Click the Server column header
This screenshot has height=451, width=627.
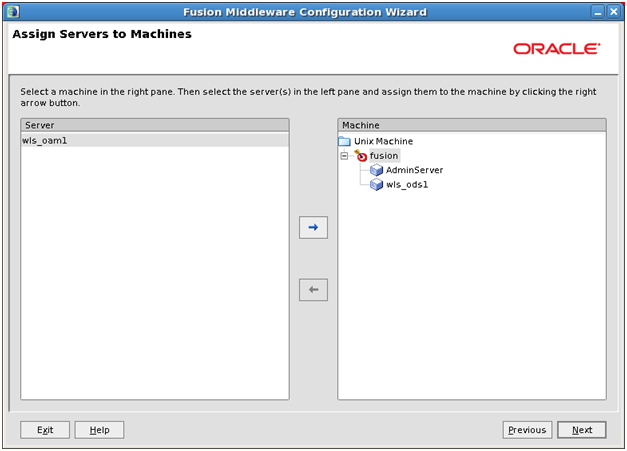(x=155, y=125)
